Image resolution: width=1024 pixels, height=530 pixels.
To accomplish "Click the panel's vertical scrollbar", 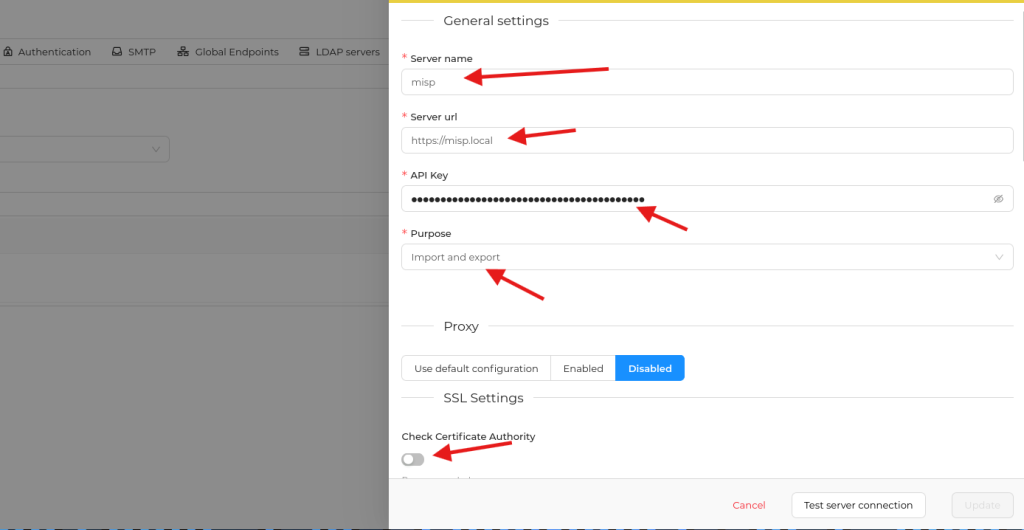I will coord(1020,80).
